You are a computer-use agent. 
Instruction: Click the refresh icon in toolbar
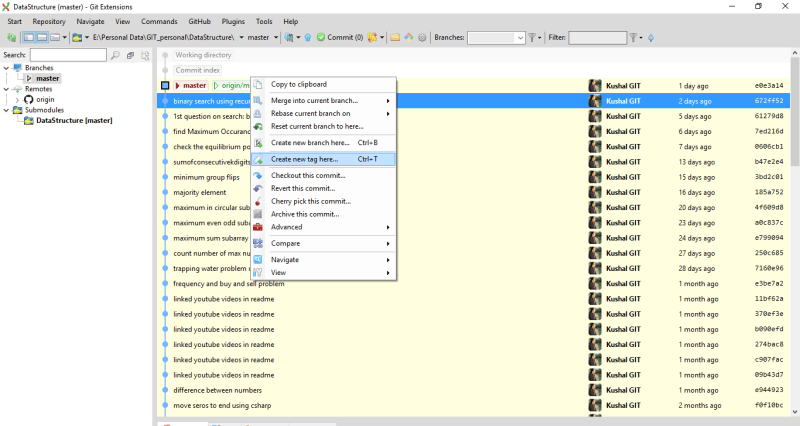click(11, 37)
